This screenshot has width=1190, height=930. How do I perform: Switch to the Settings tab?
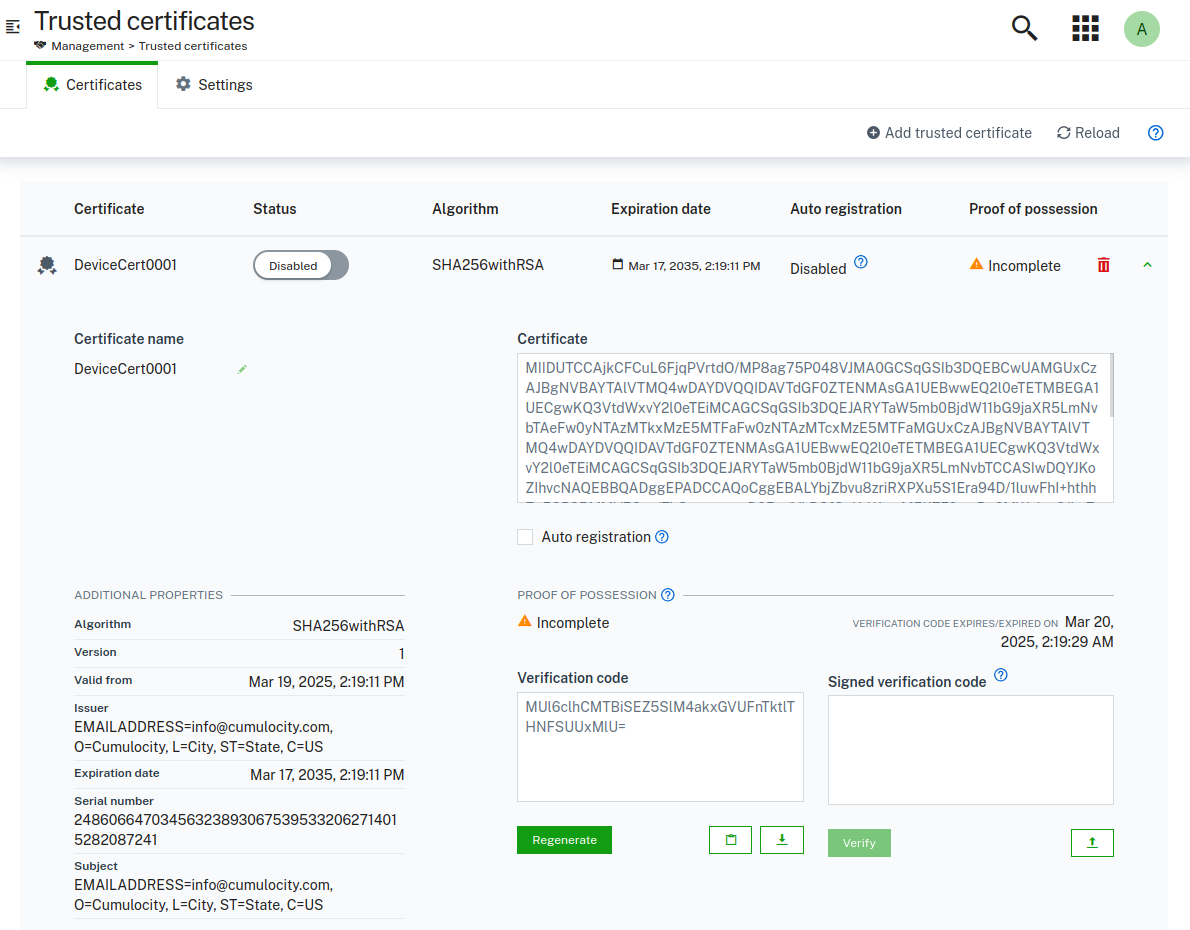(213, 85)
